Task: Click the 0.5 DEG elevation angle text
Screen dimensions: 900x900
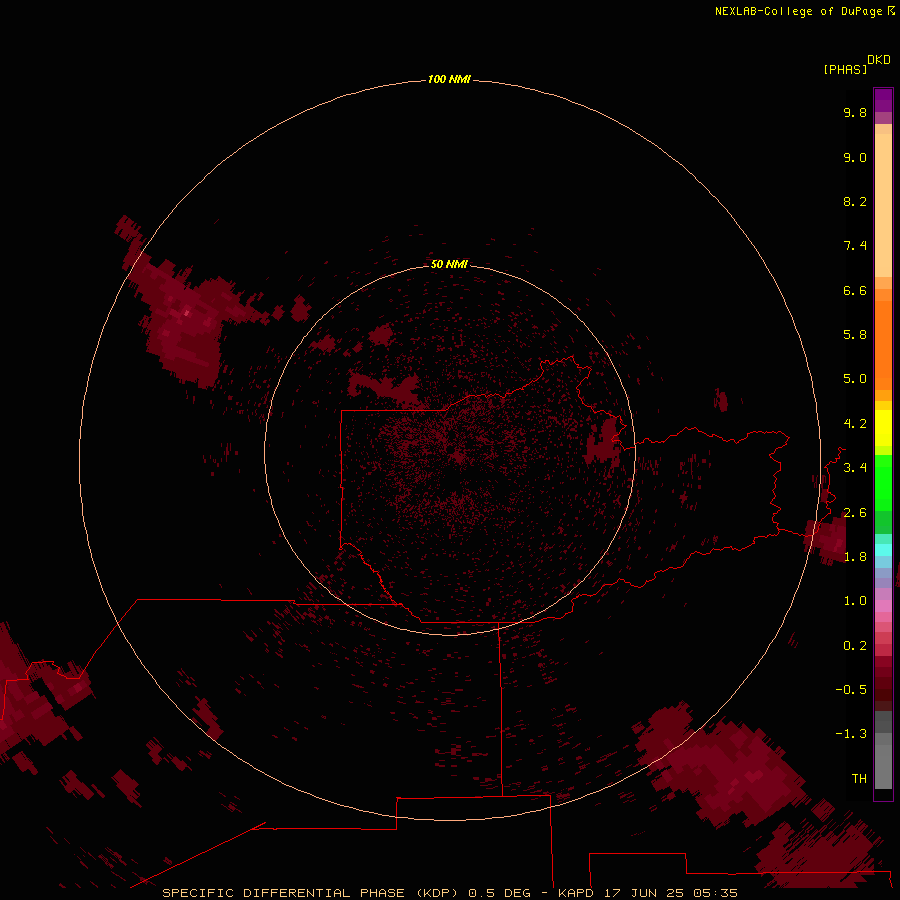Action: 499,893
